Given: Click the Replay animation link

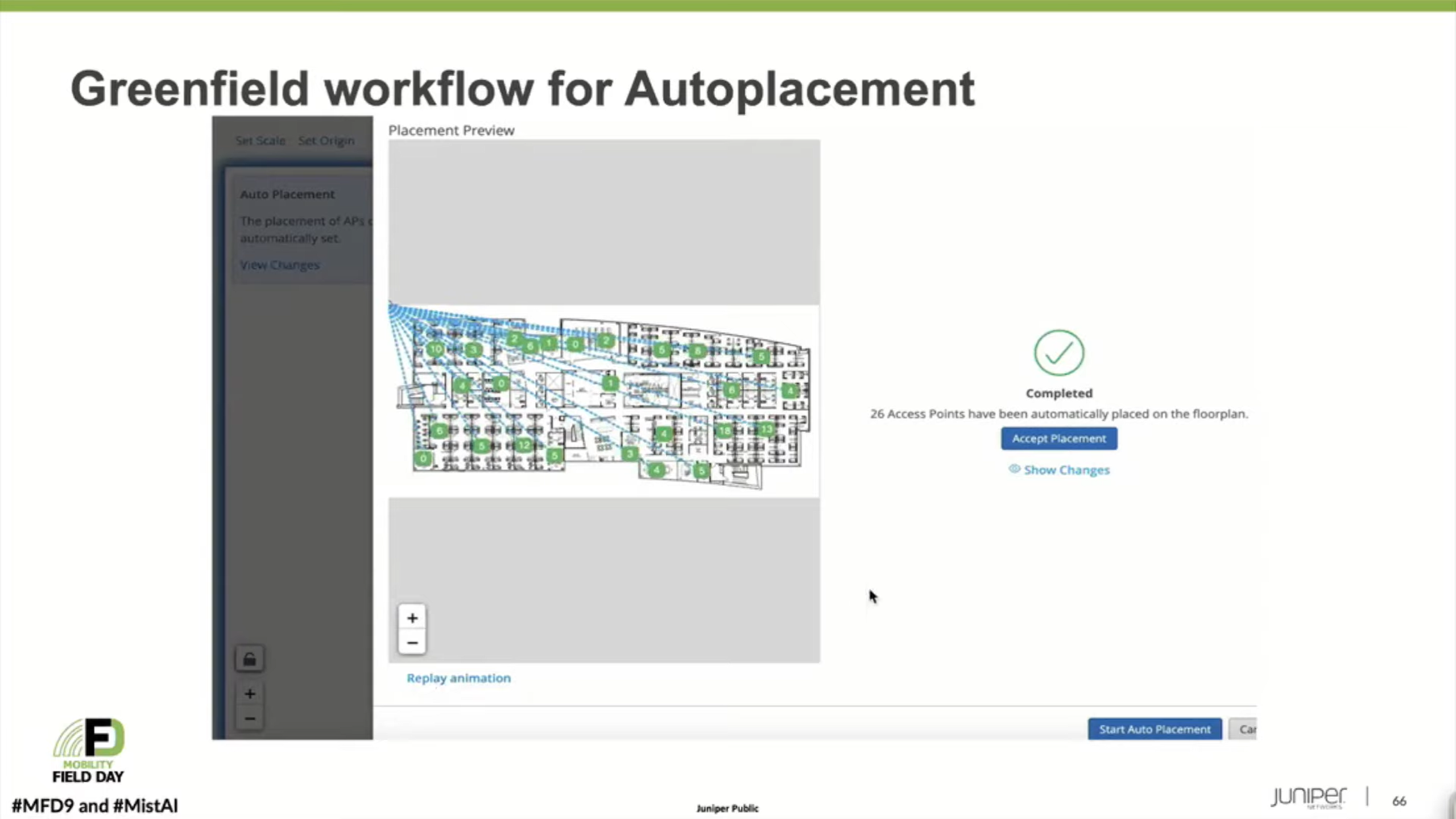Looking at the screenshot, I should tap(458, 678).
